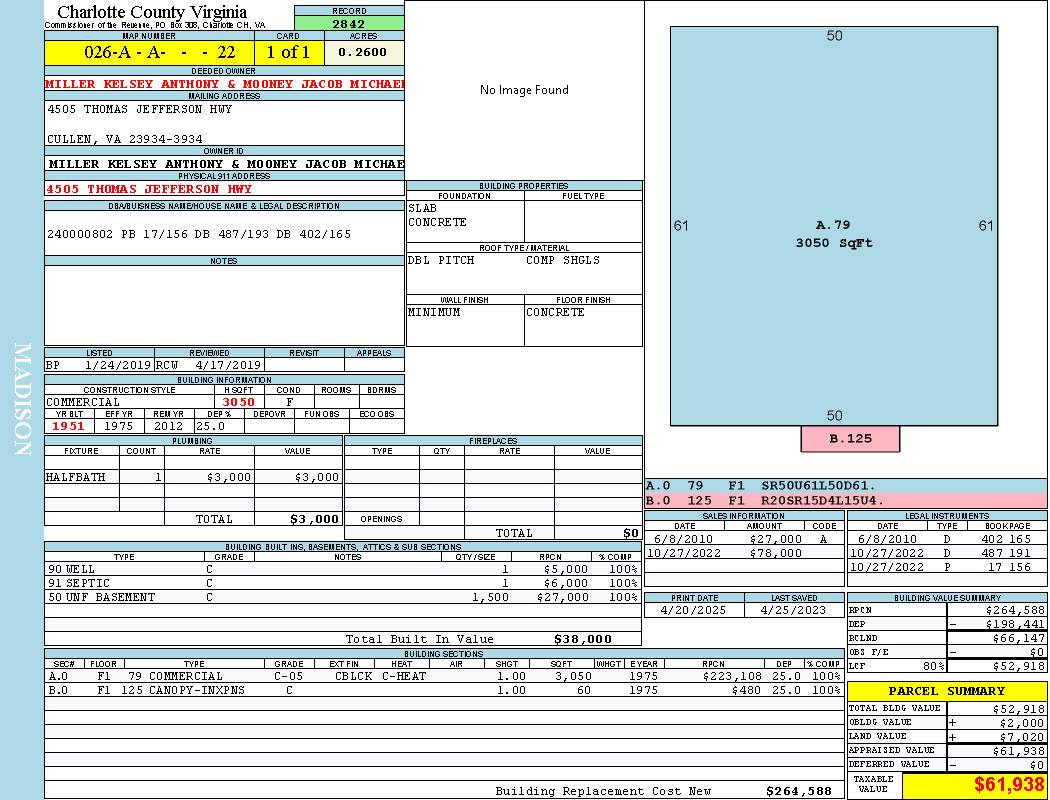The image size is (1050, 800).
Task: Click the physical 911 address 4505 Thomas Jefferson Hwy
Action: click(150, 189)
